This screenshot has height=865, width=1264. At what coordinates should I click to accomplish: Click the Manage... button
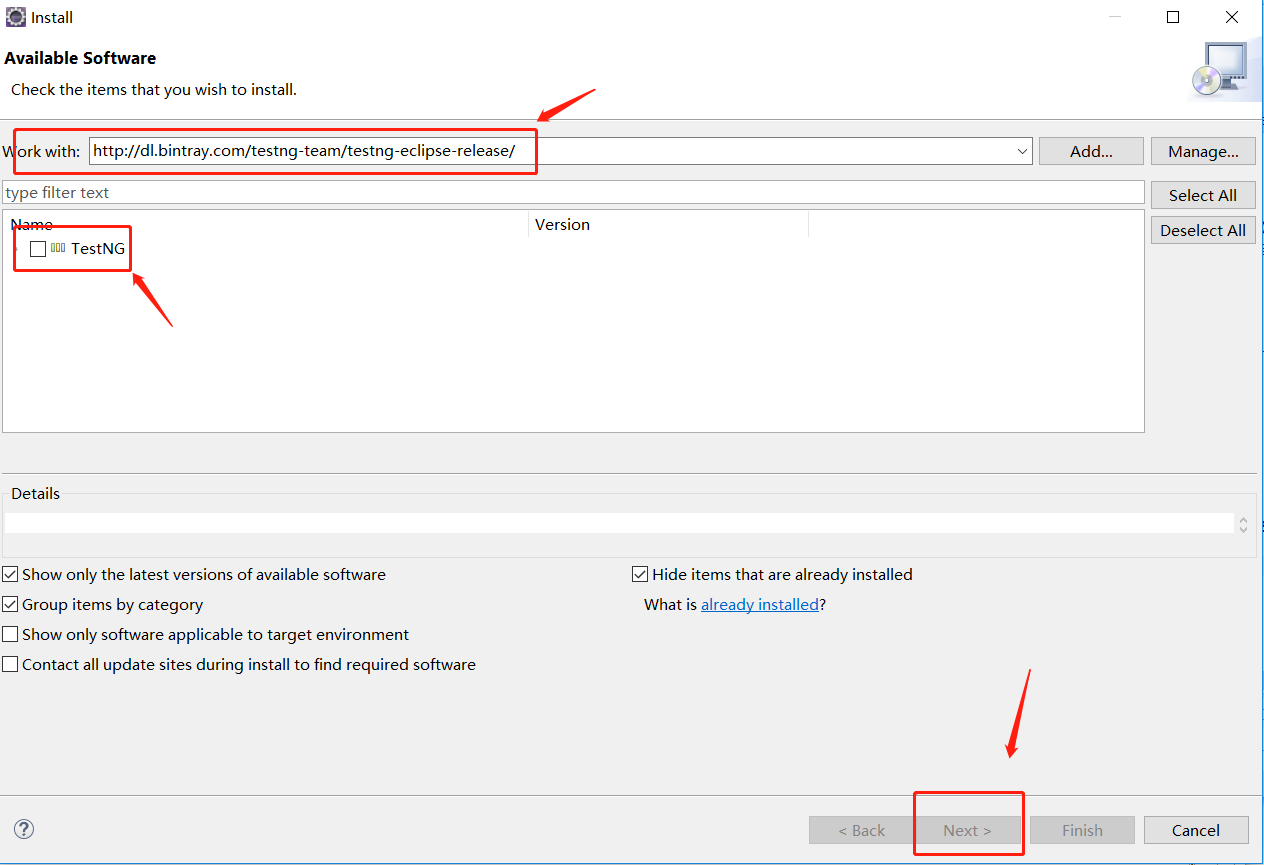click(x=1203, y=151)
